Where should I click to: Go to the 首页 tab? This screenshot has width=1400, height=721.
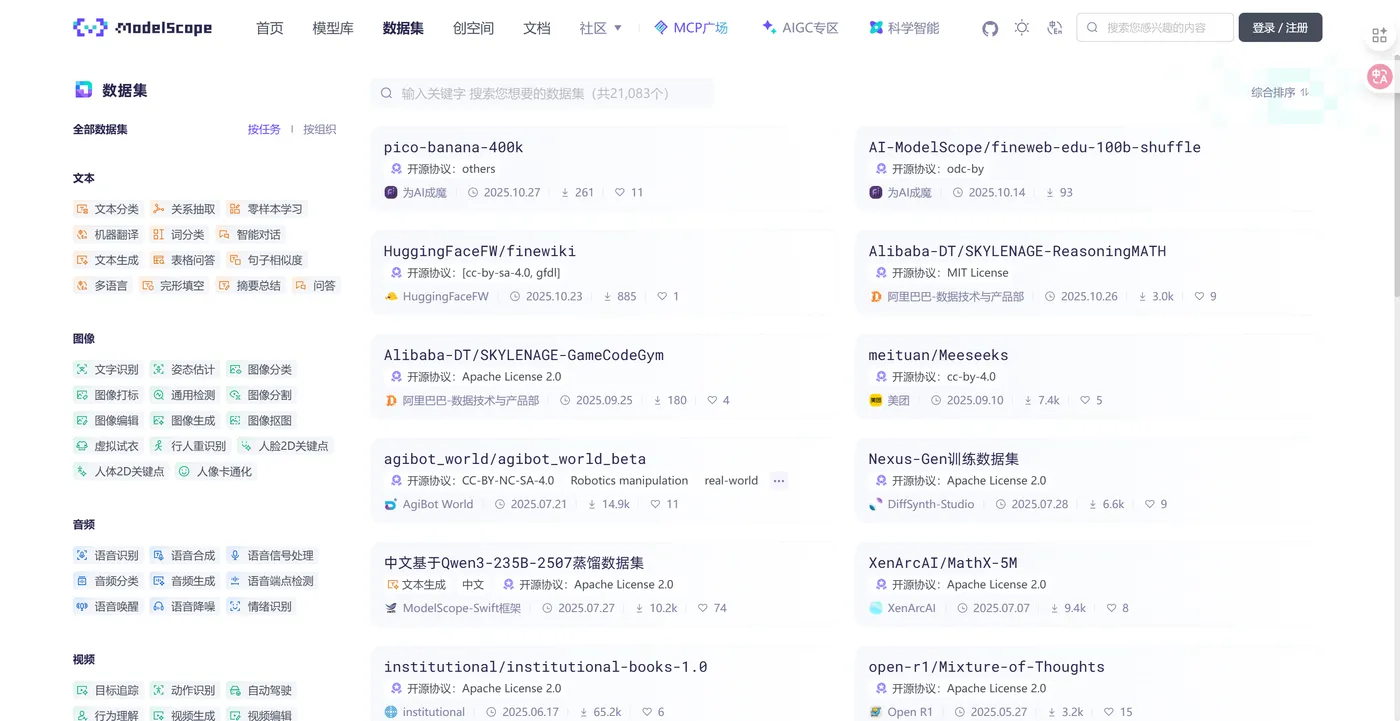click(269, 28)
